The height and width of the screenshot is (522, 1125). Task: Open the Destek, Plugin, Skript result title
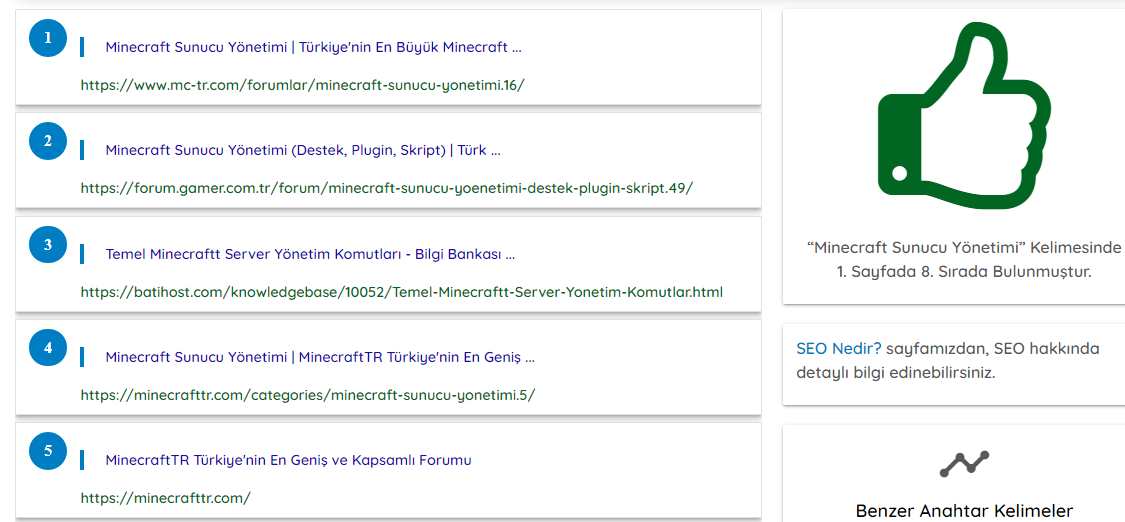303,151
